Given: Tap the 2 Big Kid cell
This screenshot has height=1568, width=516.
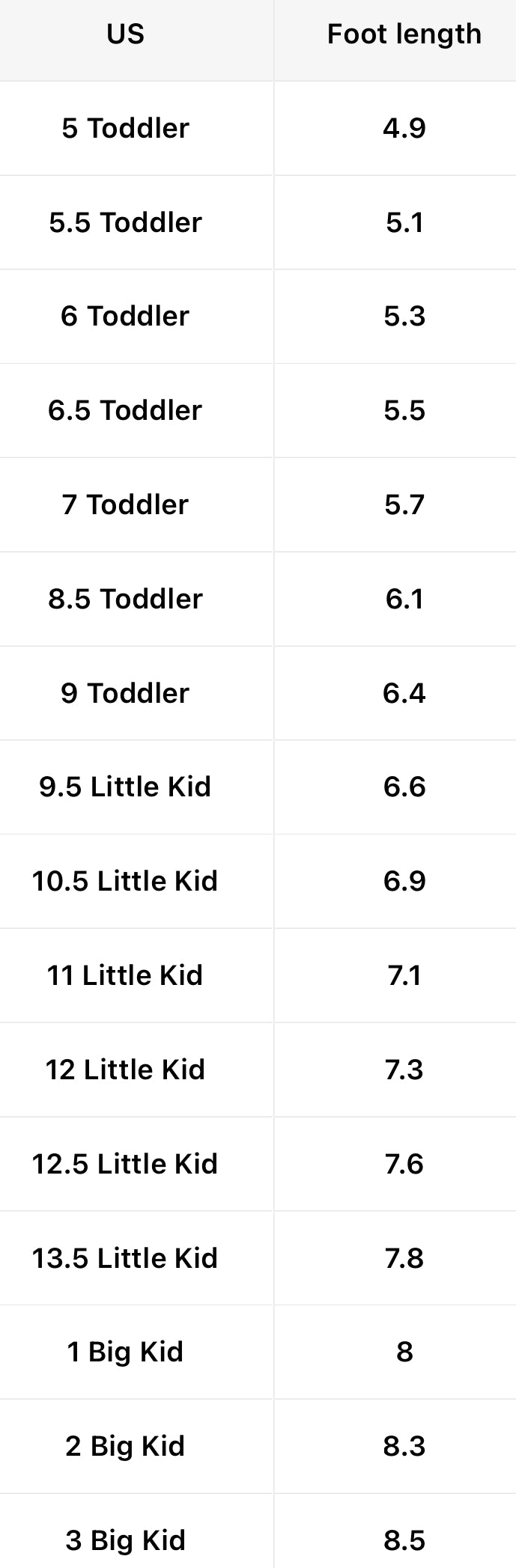Looking at the screenshot, I should [x=125, y=1446].
